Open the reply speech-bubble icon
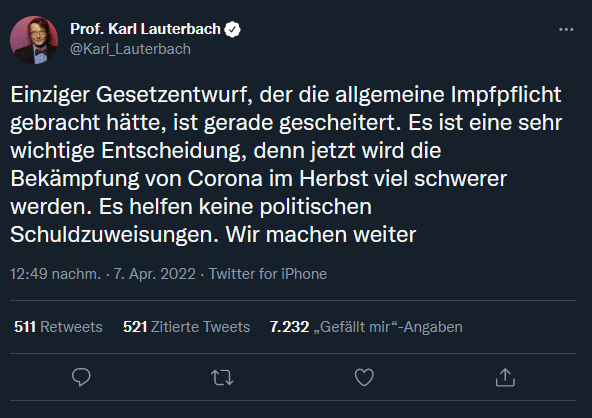Screen dimensions: 592x418 point(81,377)
